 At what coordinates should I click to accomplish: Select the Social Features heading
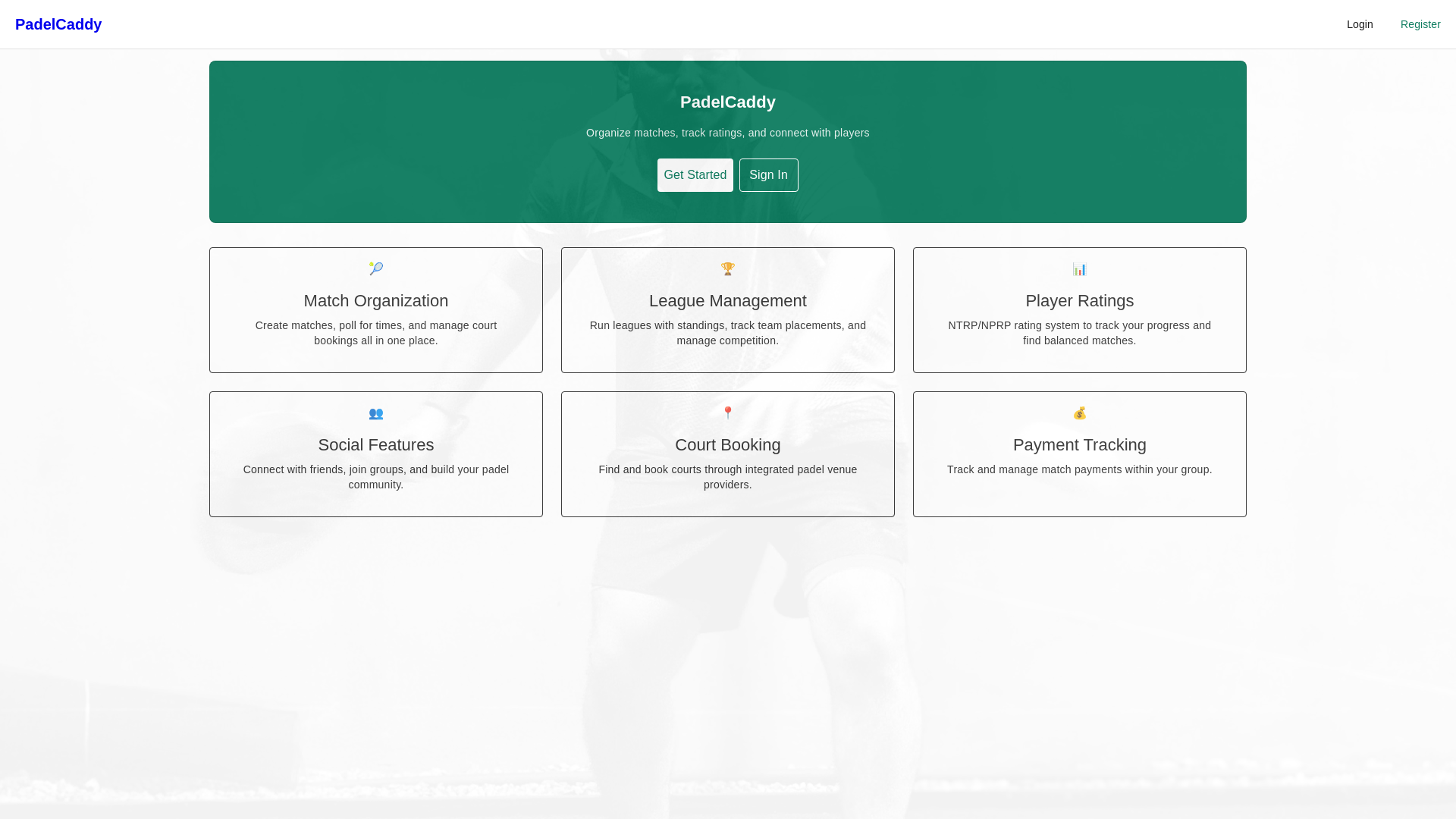tap(376, 445)
